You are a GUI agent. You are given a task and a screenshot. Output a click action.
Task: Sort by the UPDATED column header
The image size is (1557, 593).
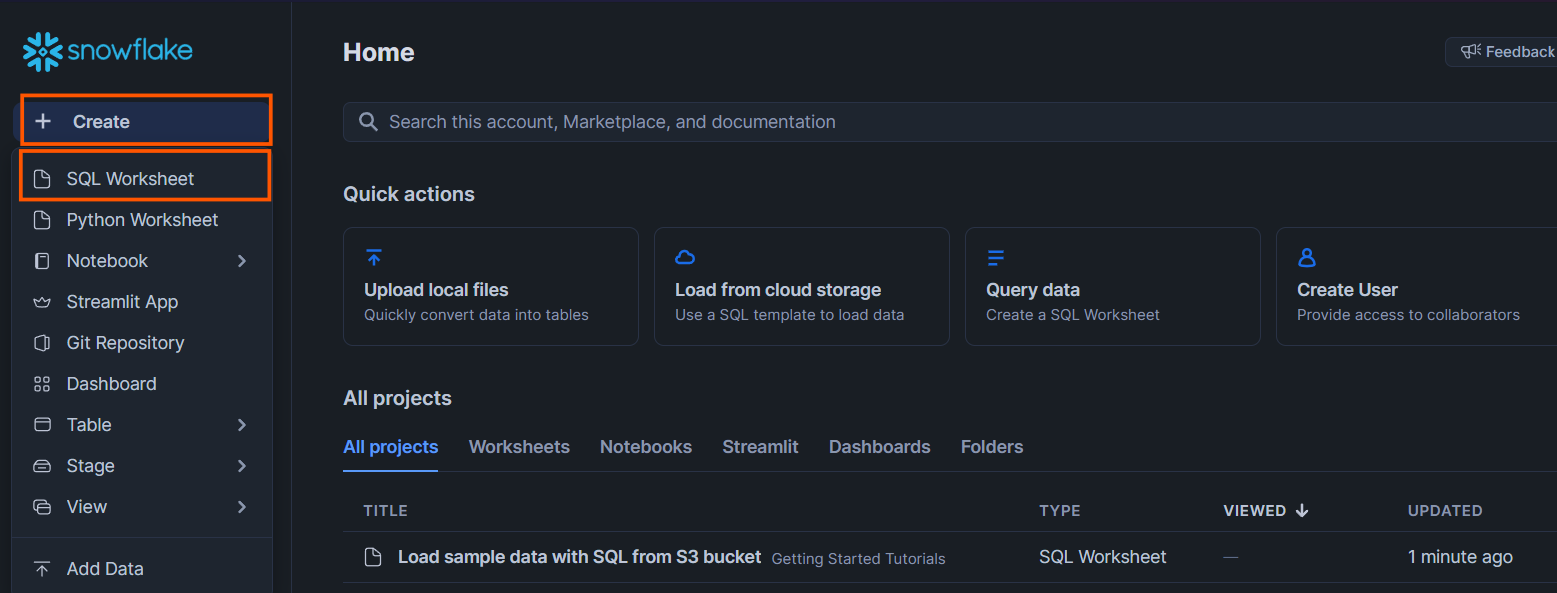pyautogui.click(x=1445, y=510)
